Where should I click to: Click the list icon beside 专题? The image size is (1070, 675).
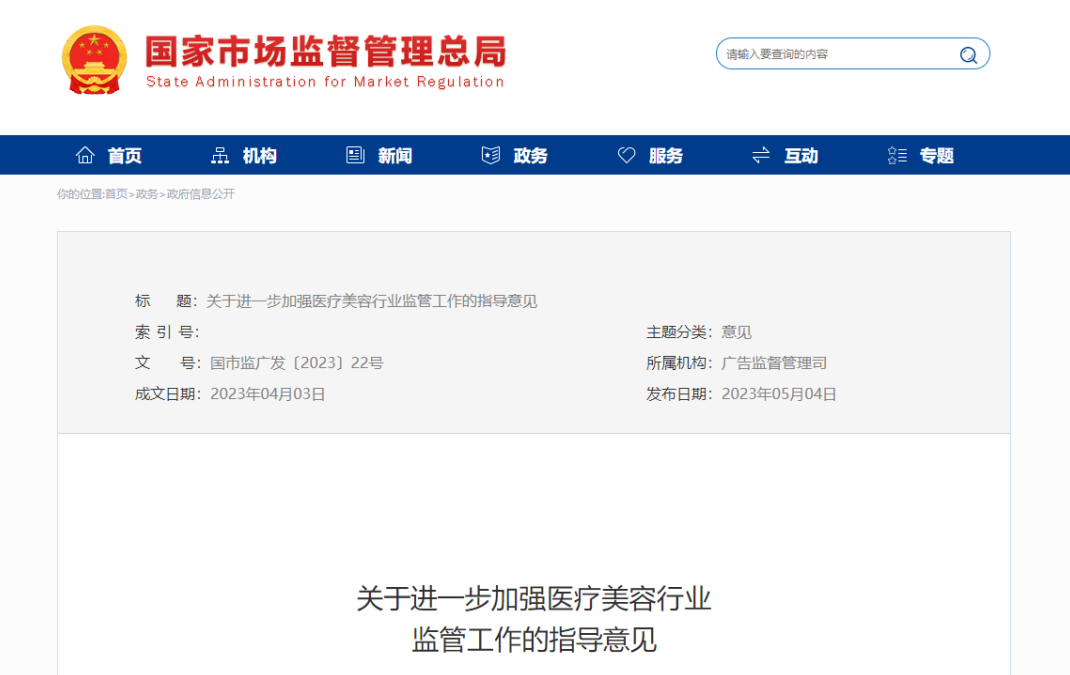[x=897, y=155]
